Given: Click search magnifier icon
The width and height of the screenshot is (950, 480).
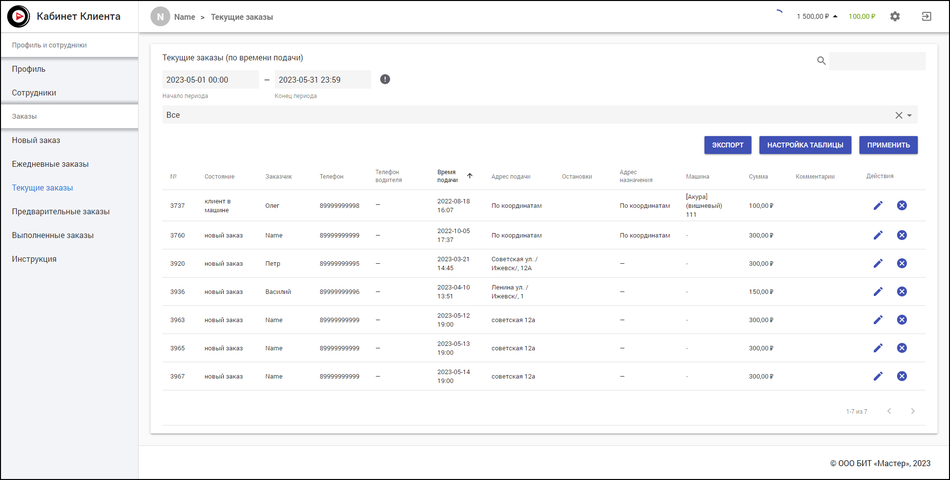Looking at the screenshot, I should pos(821,61).
